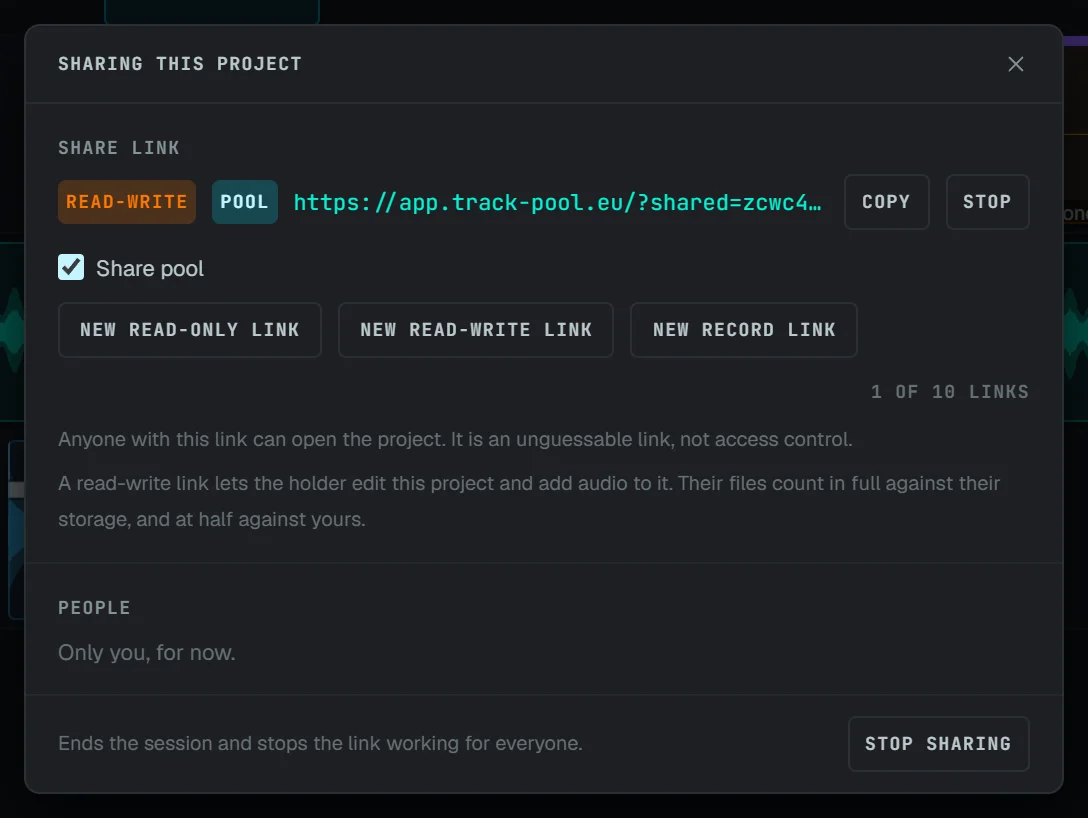
Task: Create a new read-only link
Action: click(x=189, y=330)
